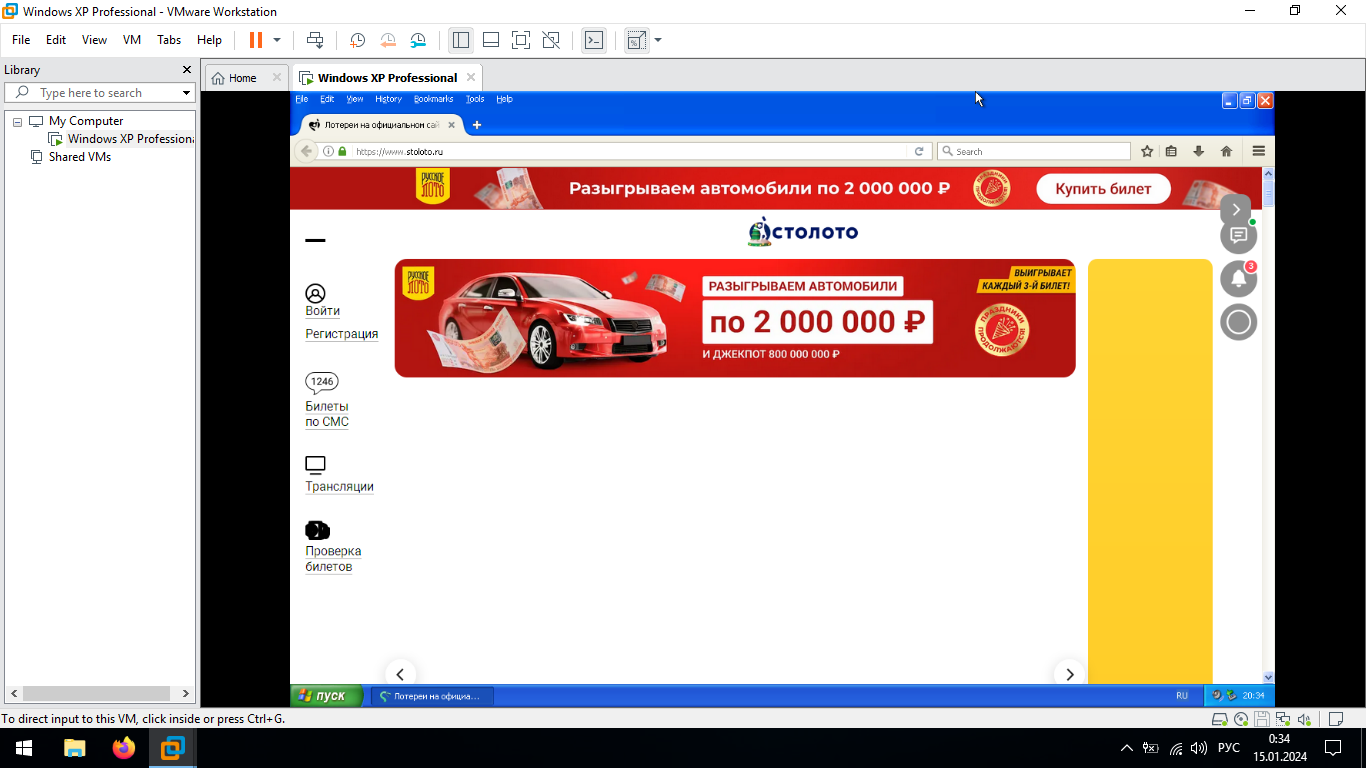
Task: Revert the VM to its previous snapshot
Action: click(x=388, y=40)
